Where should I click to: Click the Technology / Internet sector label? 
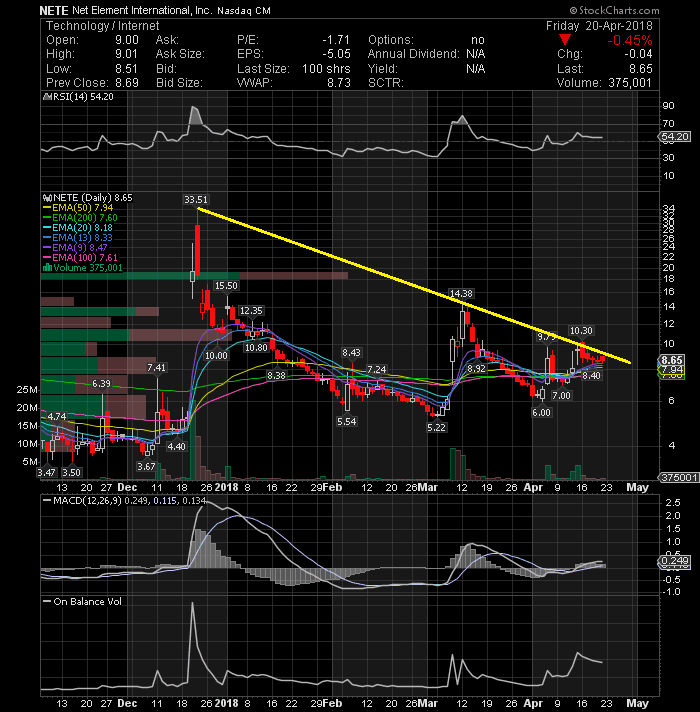click(103, 26)
